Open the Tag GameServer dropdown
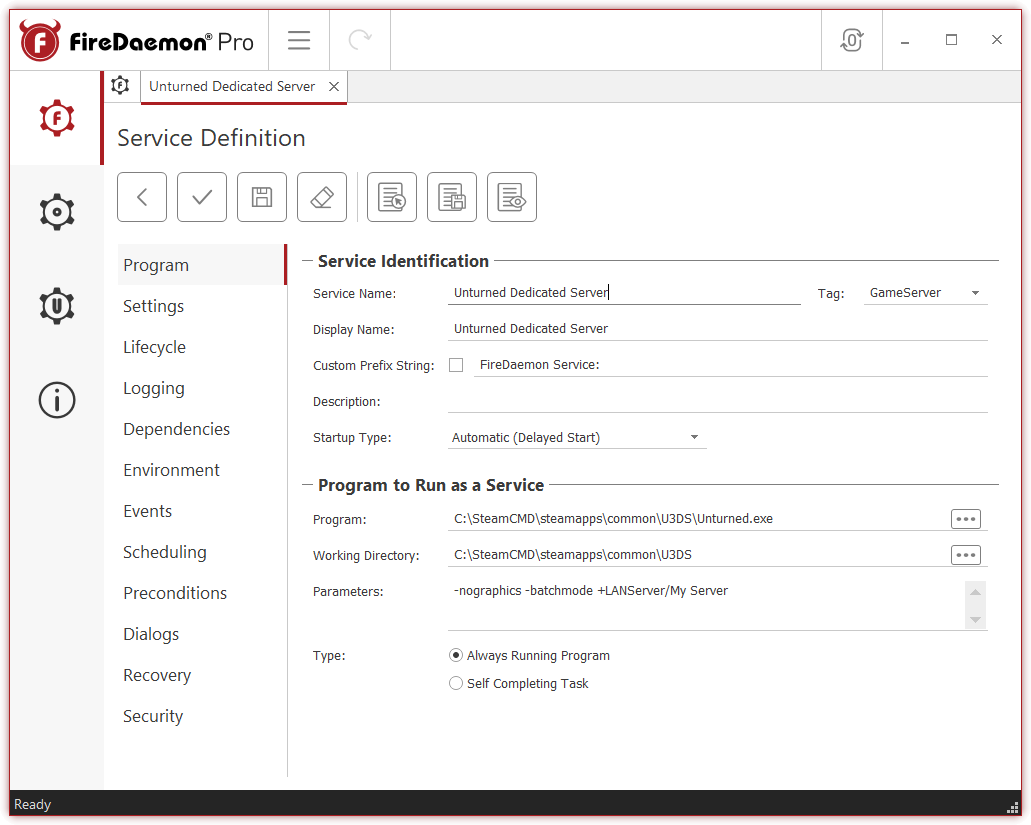 (925, 293)
